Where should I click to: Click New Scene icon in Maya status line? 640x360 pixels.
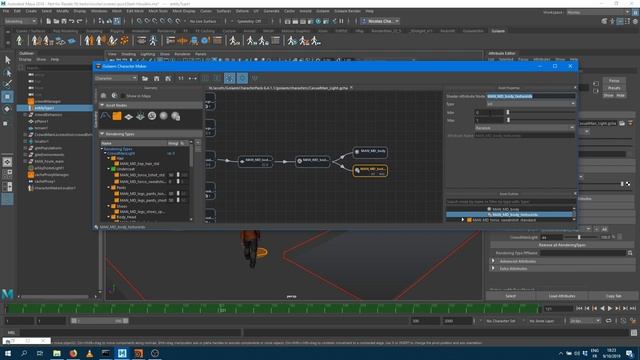[49, 21]
